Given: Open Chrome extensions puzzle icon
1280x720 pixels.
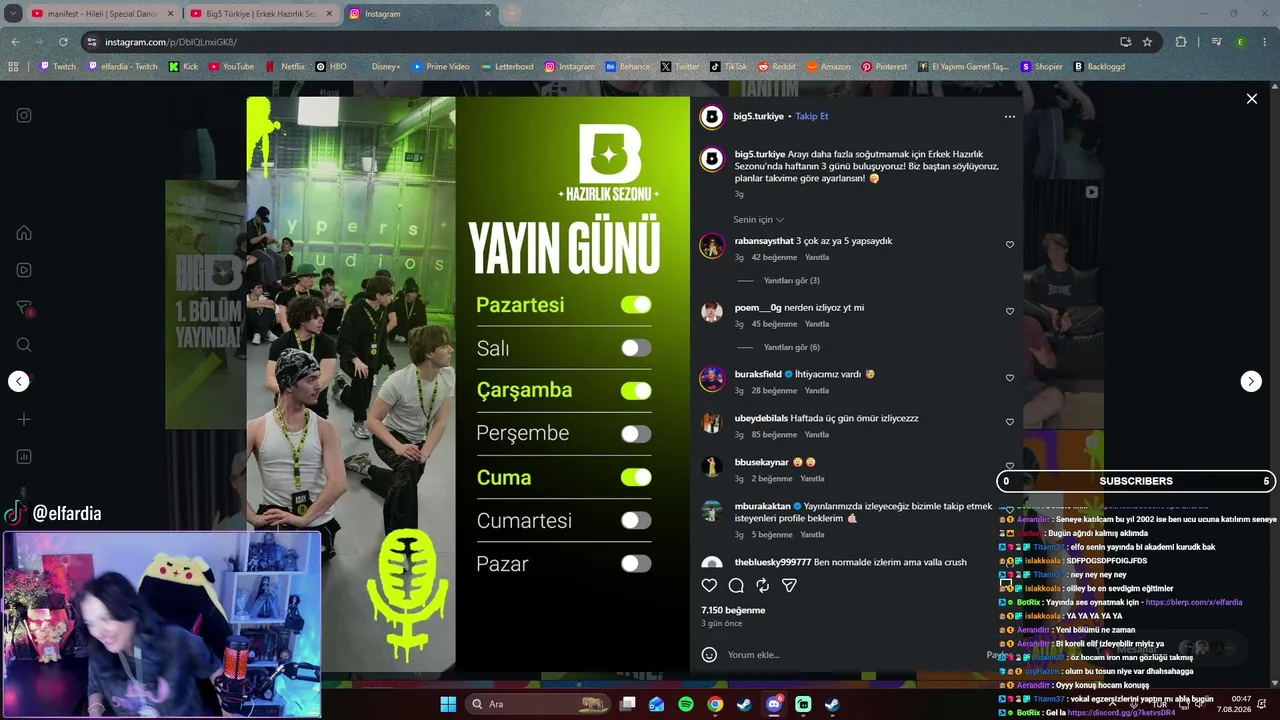Looking at the screenshot, I should [1181, 42].
